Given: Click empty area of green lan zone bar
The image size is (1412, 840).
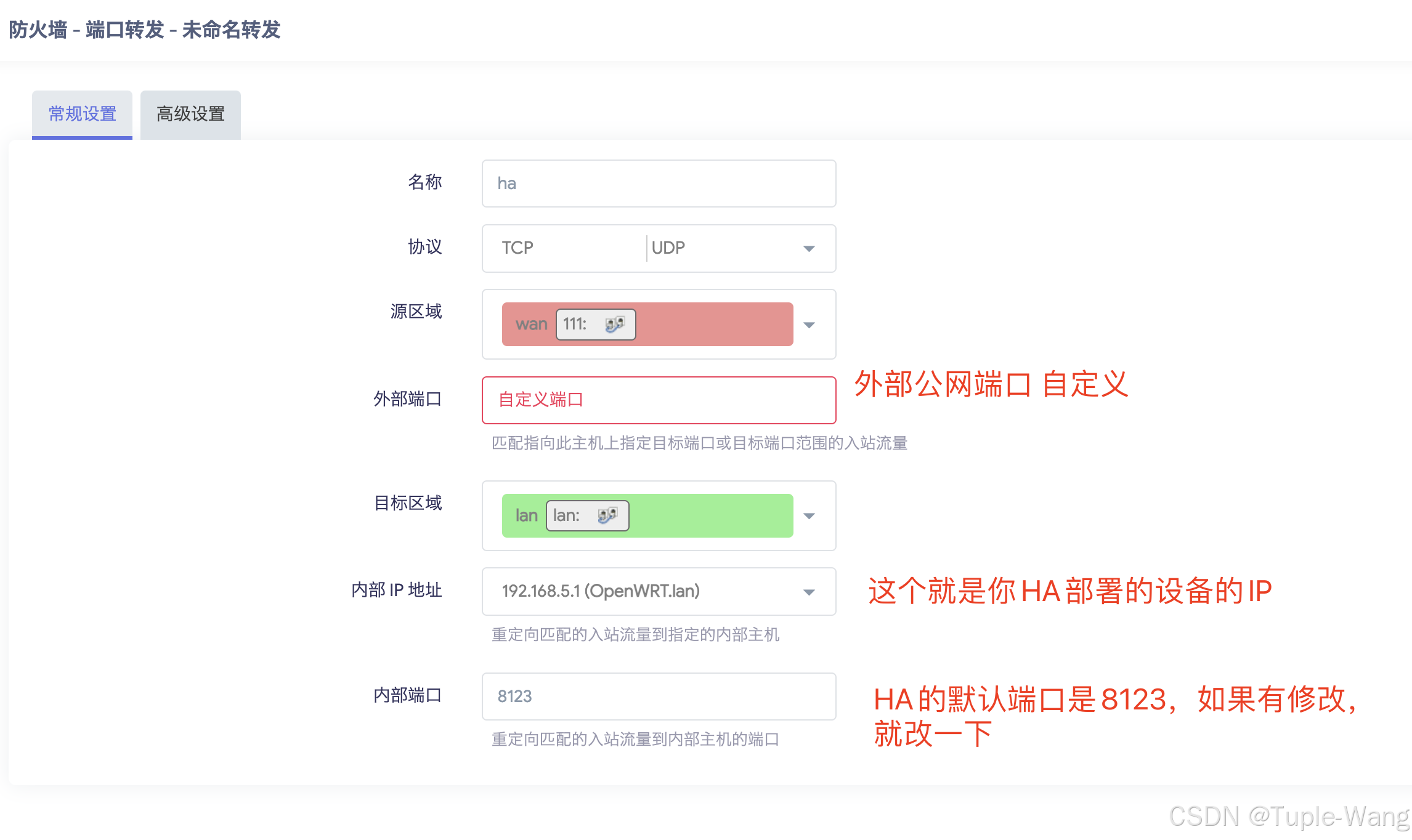Looking at the screenshot, I should pos(712,515).
